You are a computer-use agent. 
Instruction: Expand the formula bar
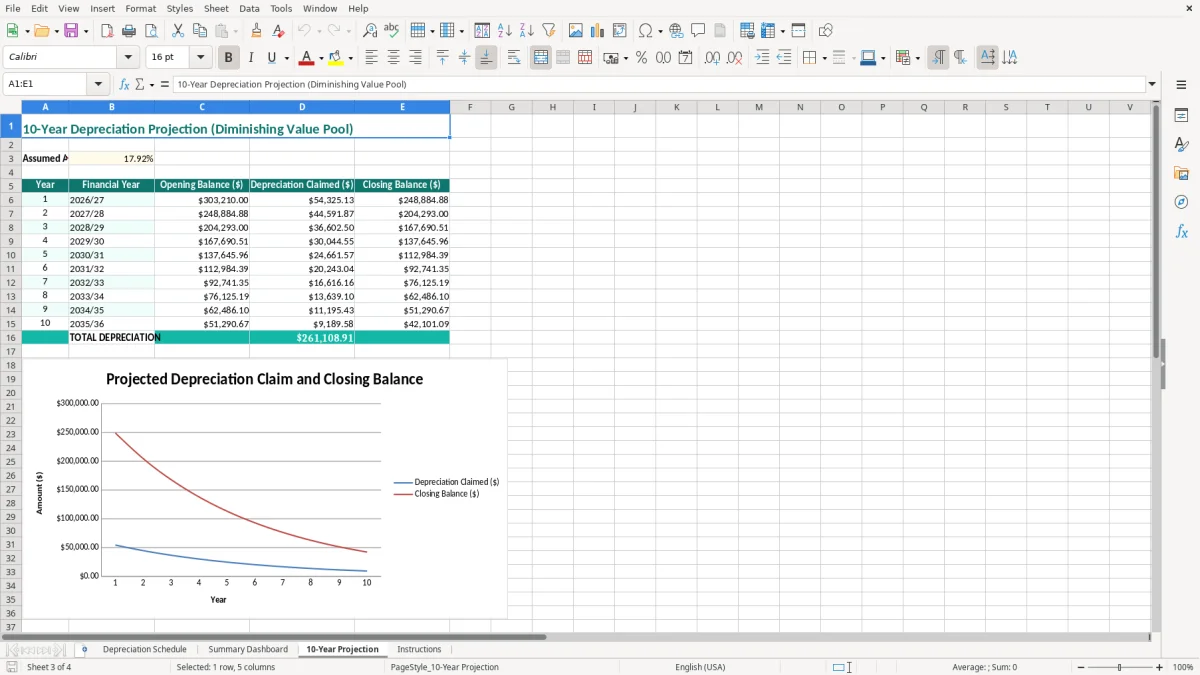tap(1152, 85)
